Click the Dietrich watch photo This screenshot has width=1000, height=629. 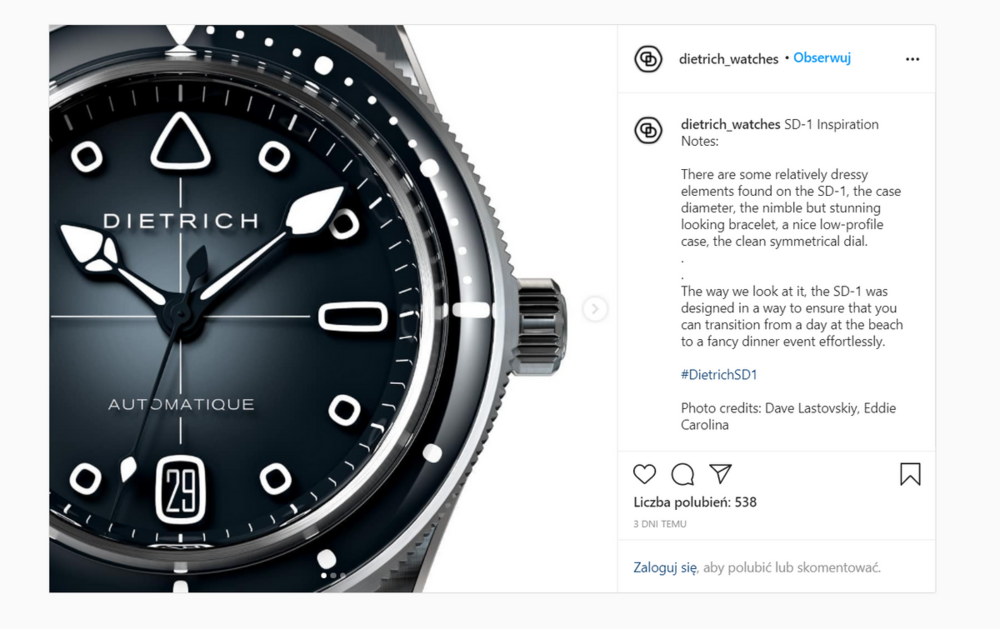pyautogui.click(x=333, y=309)
